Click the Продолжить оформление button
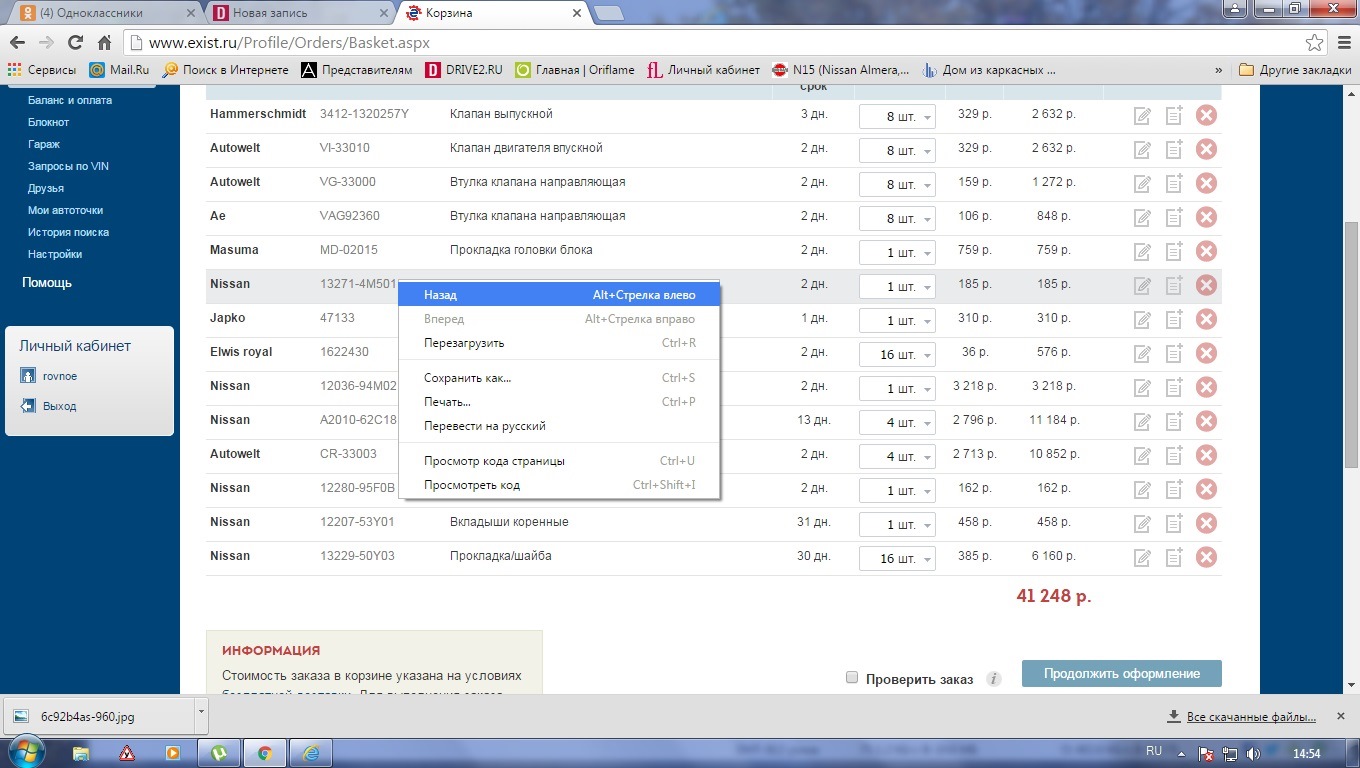Image resolution: width=1360 pixels, height=768 pixels. point(1122,673)
